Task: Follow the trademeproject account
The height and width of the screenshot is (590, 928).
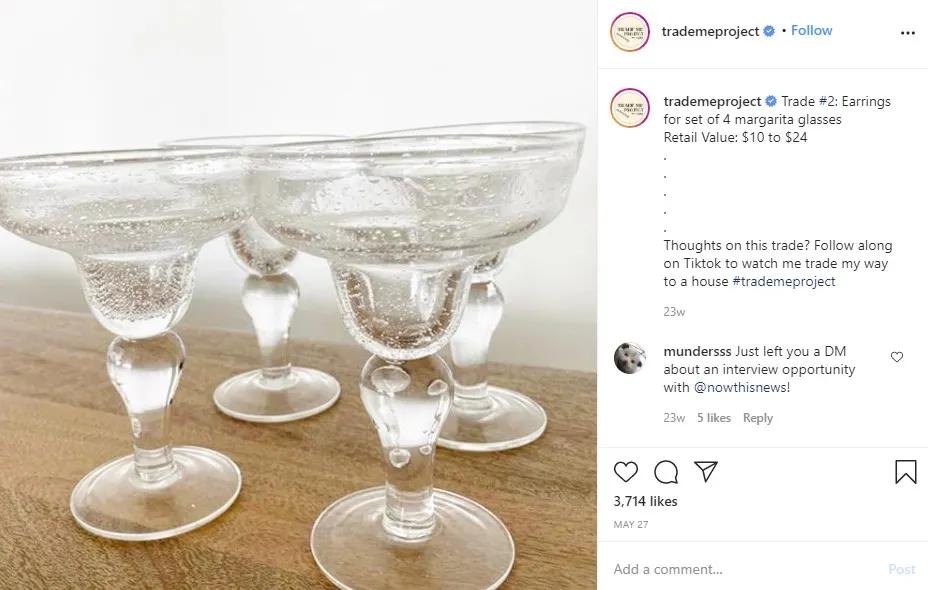Action: point(811,31)
